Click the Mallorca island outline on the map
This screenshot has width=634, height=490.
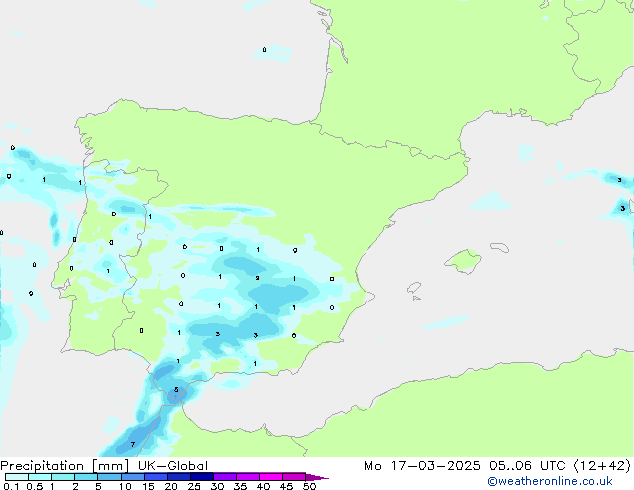463,262
